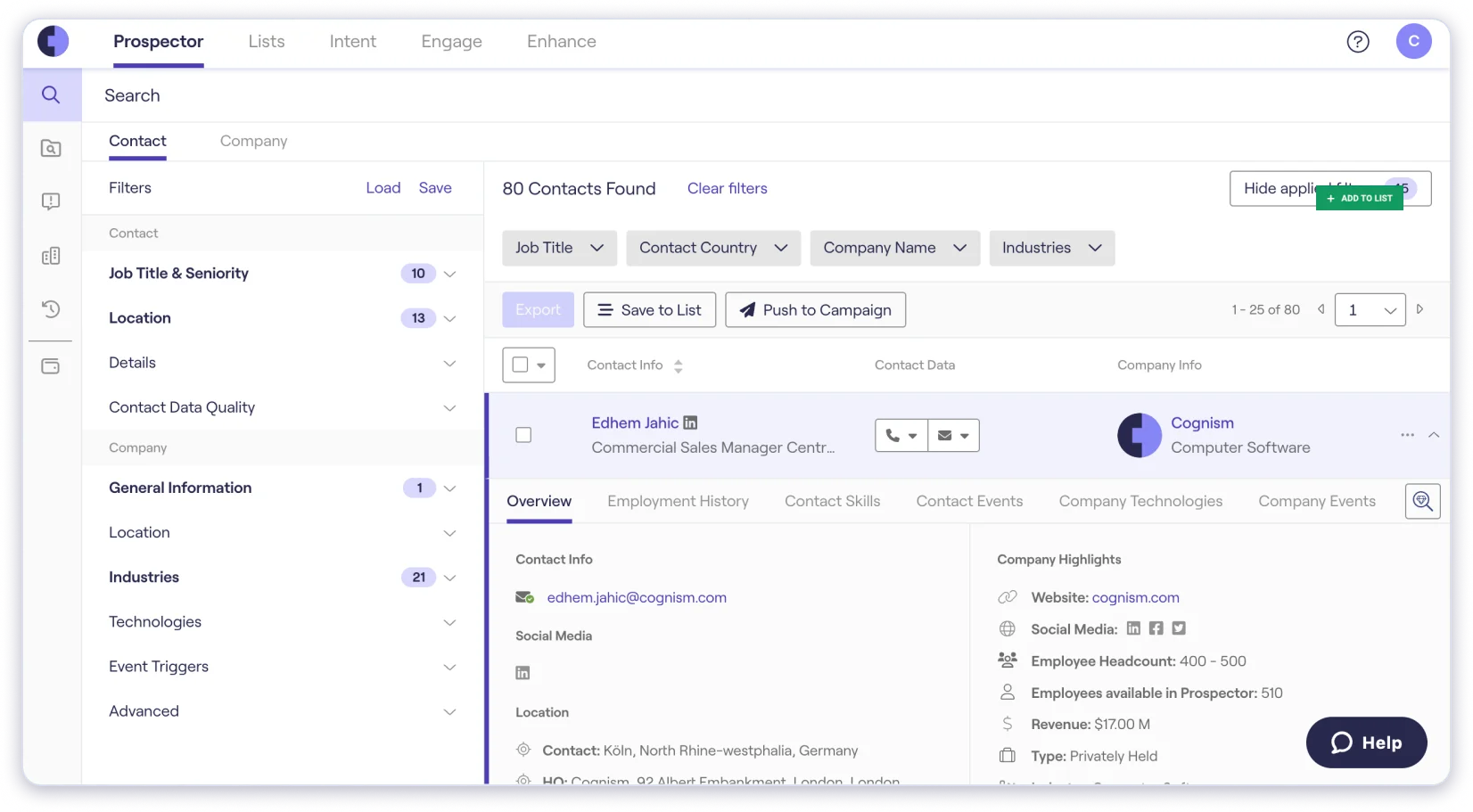Open the phone number dropdown for Edhem Jahic
1473x812 pixels.
(x=901, y=436)
